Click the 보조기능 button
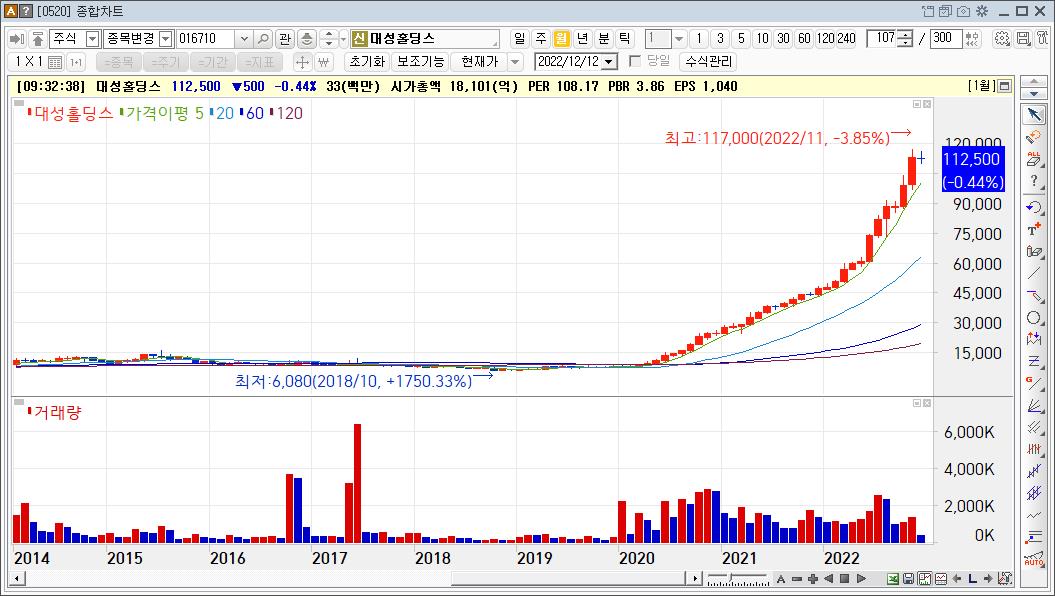The image size is (1055, 596). point(421,62)
